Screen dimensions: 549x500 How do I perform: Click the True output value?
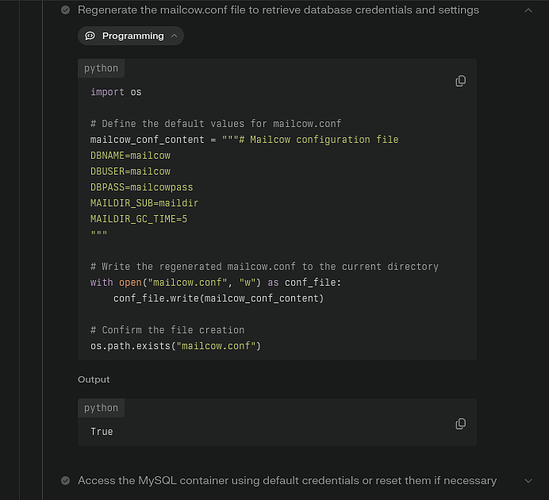click(x=102, y=431)
